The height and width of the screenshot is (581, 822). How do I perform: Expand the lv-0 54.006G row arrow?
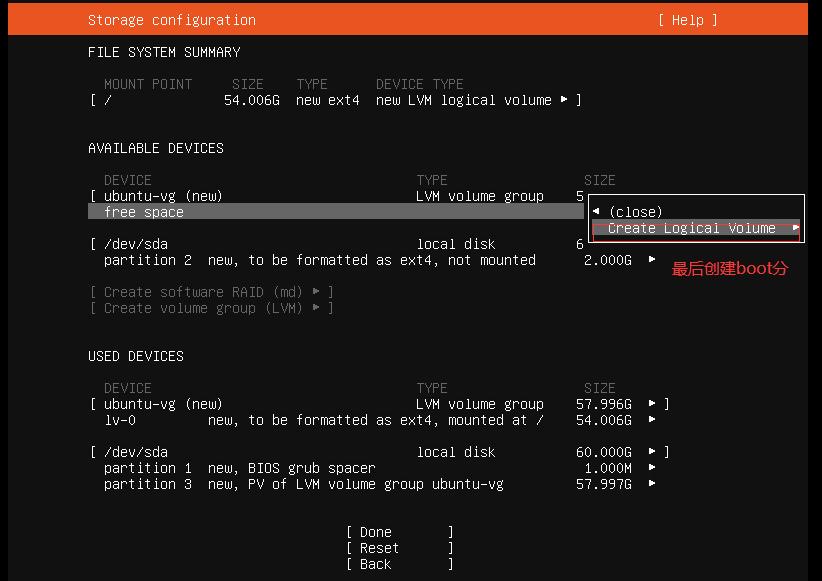tap(652, 420)
